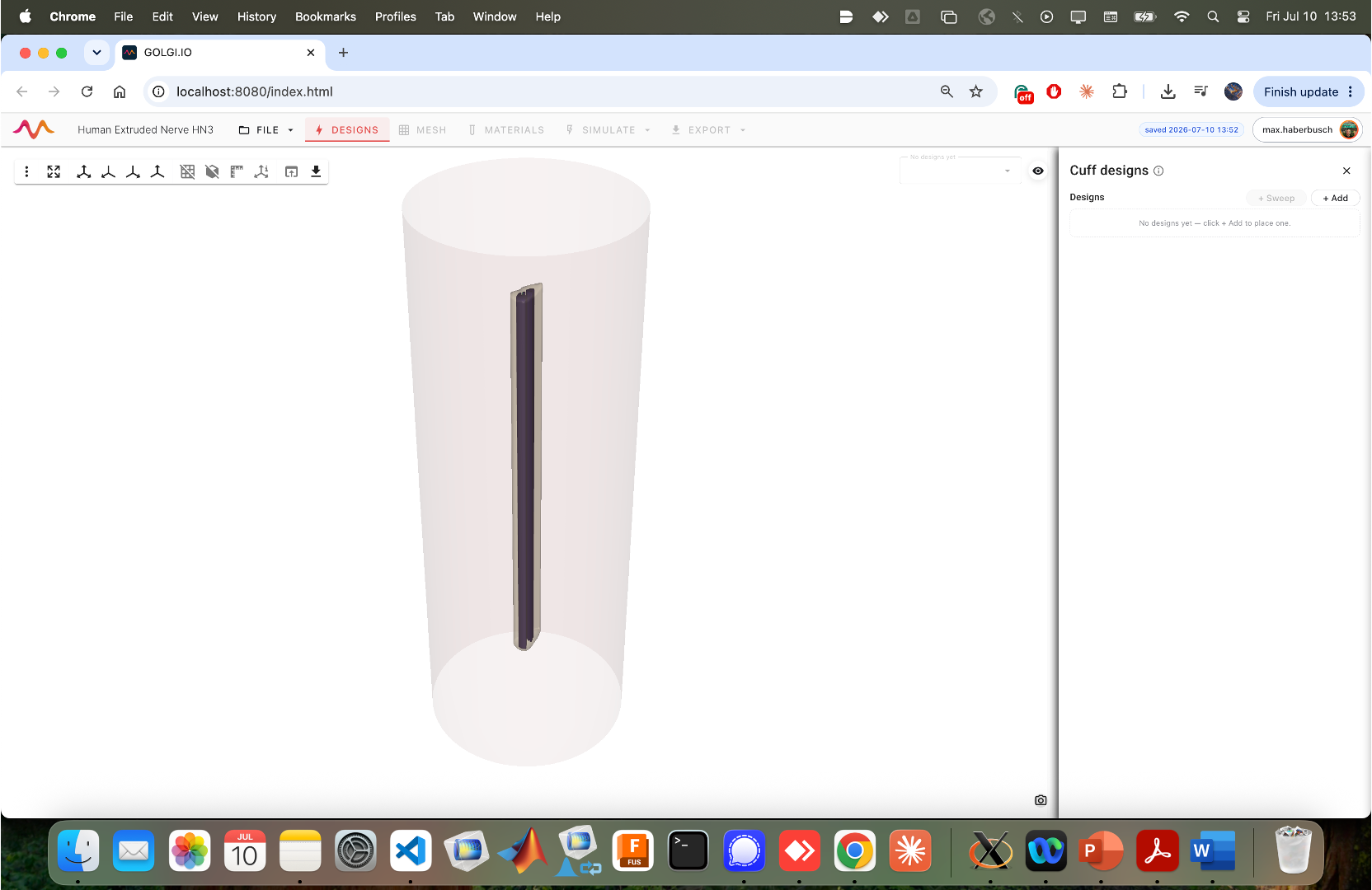This screenshot has width=1372, height=890.
Task: Expand the 'No designs yet' design selector
Action: pyautogui.click(x=961, y=171)
